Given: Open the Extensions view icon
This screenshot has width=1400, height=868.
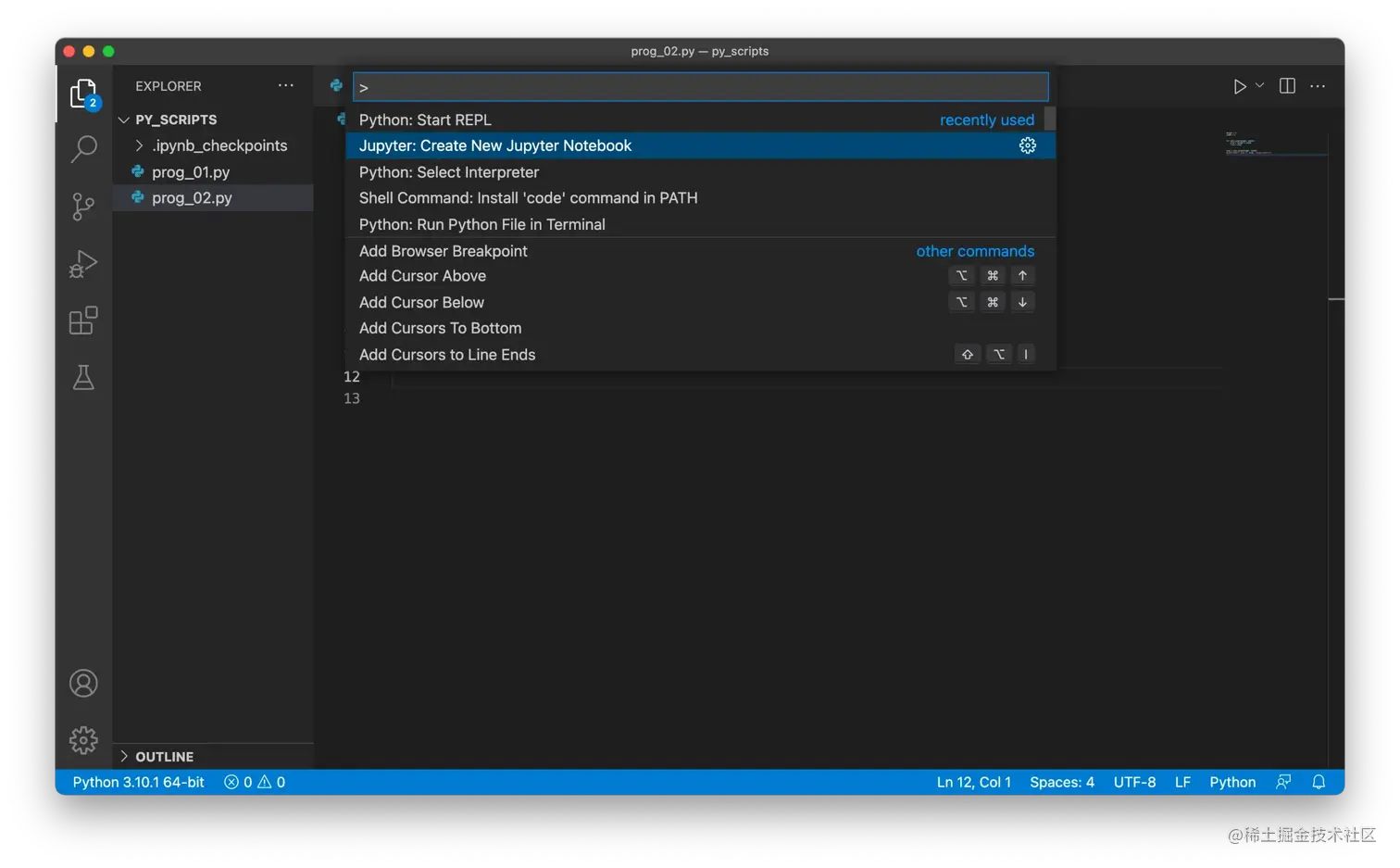Looking at the screenshot, I should coord(83,321).
